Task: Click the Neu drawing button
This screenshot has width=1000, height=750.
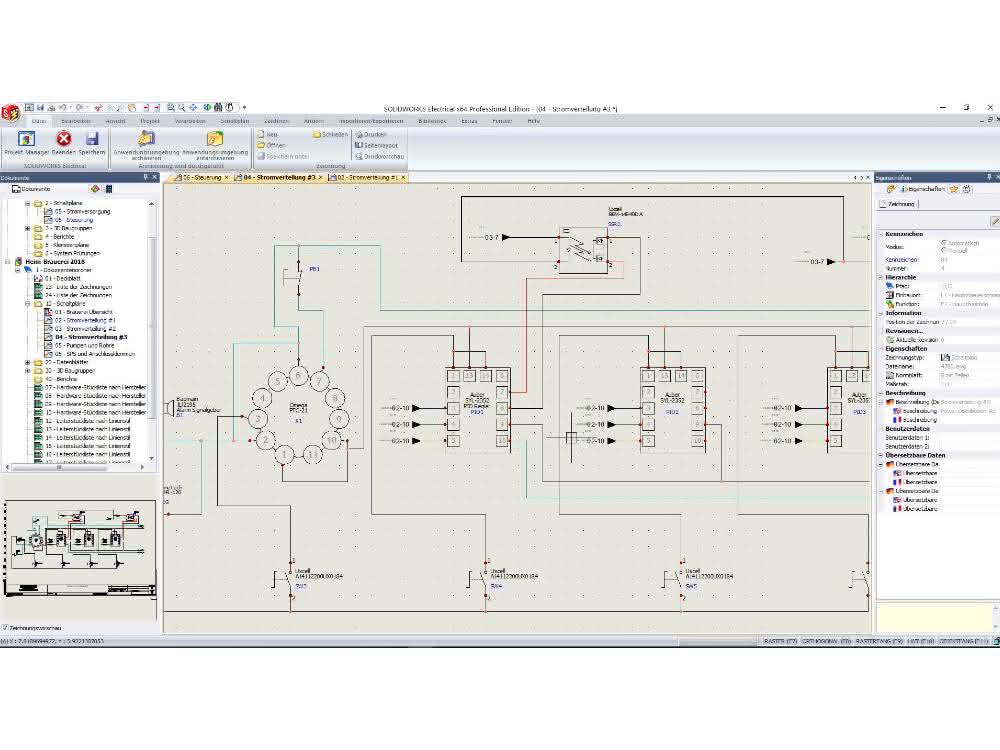Action: pyautogui.click(x=268, y=135)
